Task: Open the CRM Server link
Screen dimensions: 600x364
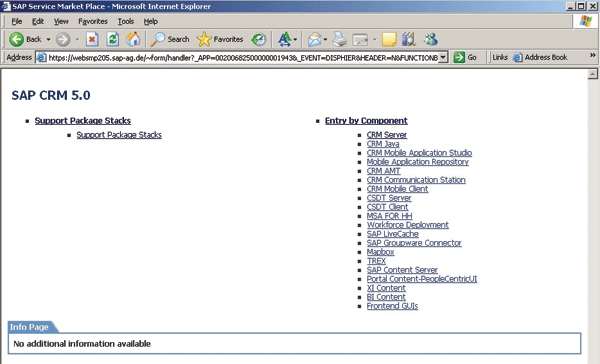Action: tap(386, 135)
